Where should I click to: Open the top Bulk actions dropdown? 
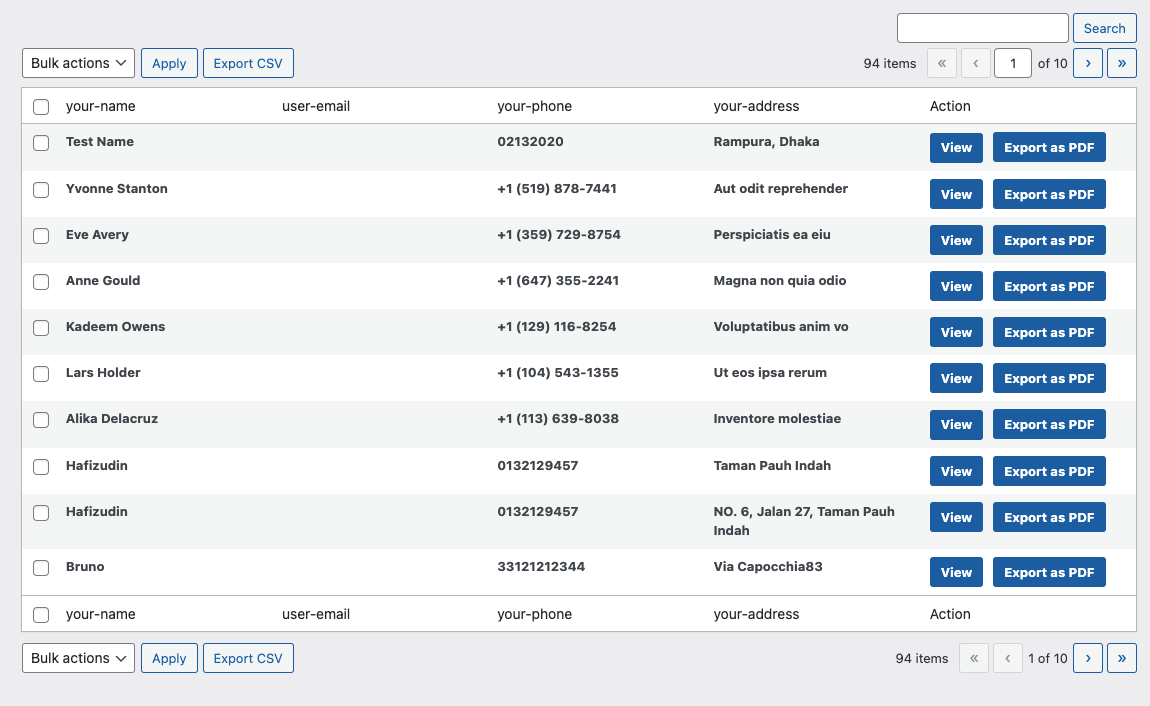click(78, 63)
